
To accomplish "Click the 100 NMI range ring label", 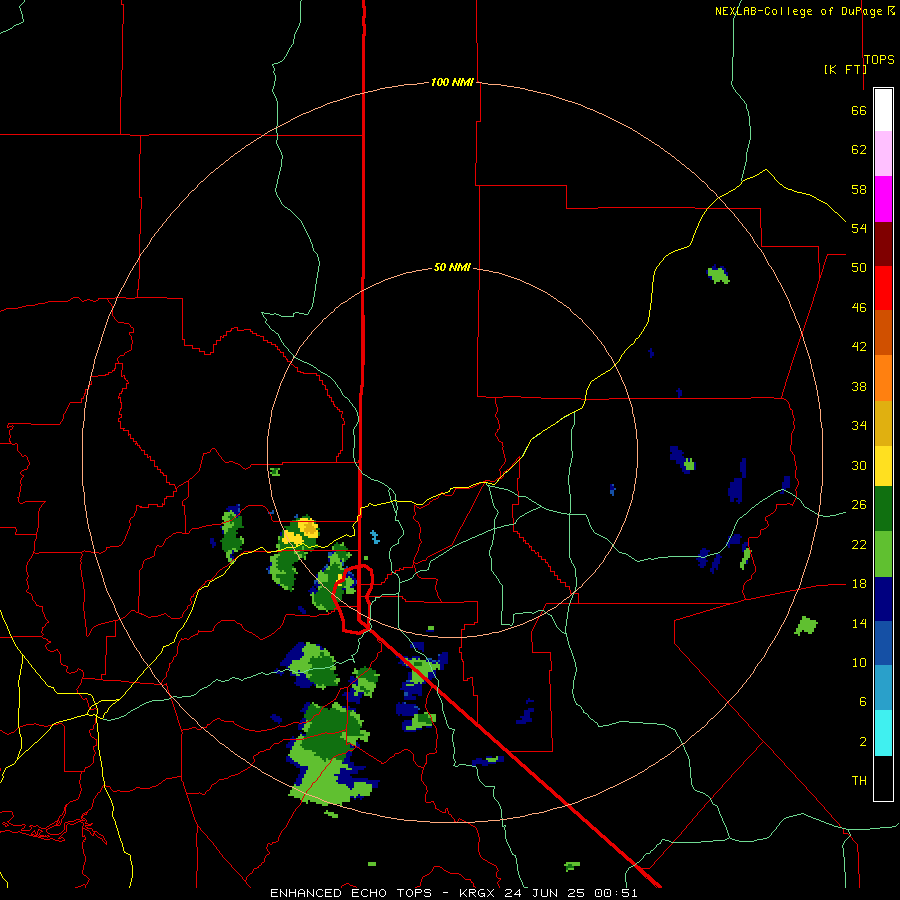I will coord(452,82).
